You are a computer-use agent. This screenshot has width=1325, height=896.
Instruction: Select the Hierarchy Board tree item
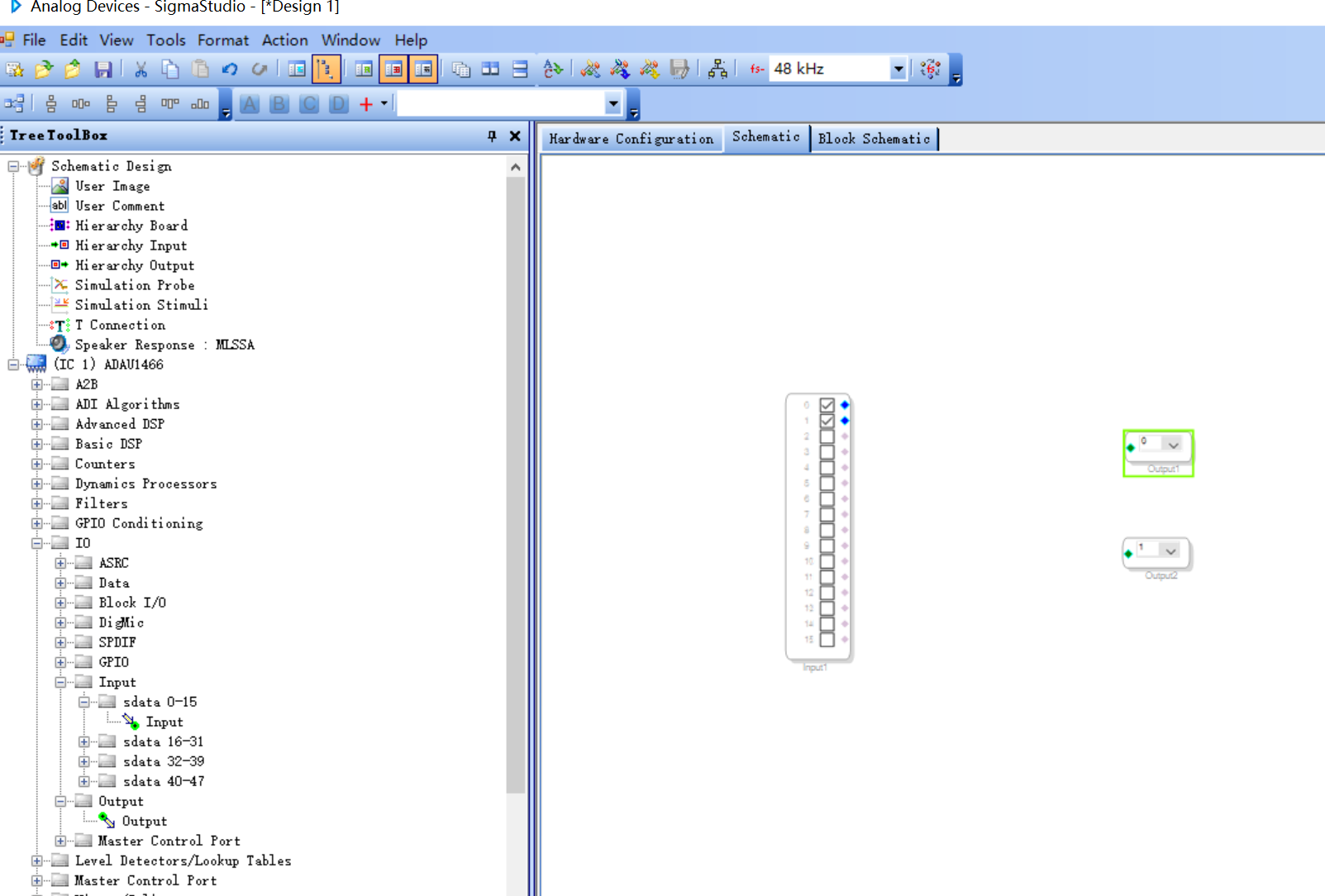pos(131,226)
